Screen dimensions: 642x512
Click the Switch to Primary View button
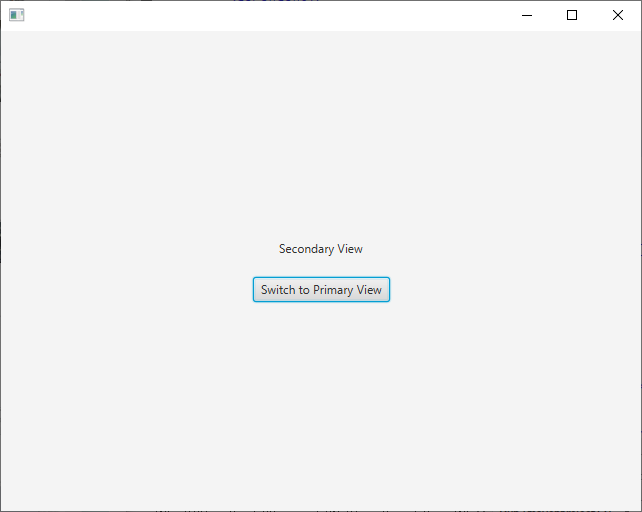click(321, 290)
